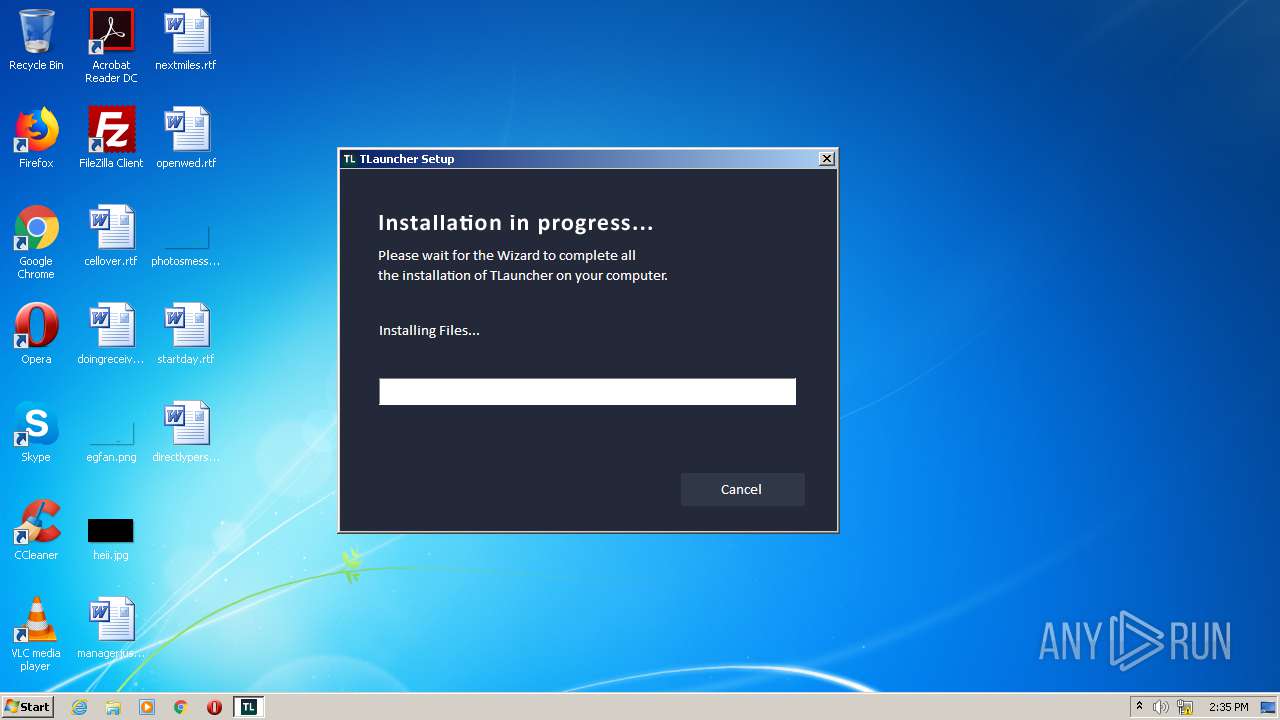Open directlypers document icon
The height and width of the screenshot is (720, 1280).
[186, 432]
